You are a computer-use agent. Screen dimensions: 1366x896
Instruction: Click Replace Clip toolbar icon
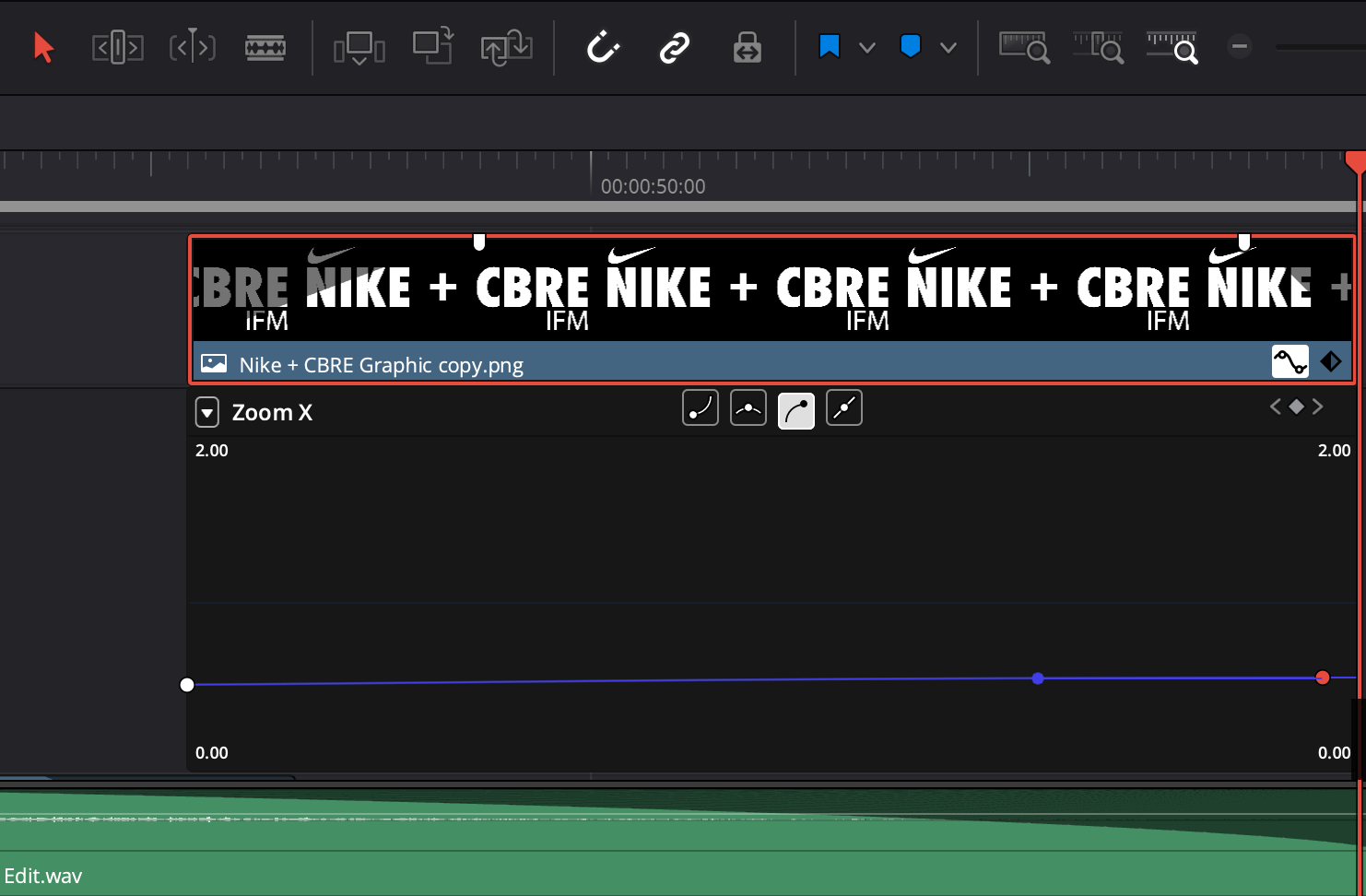click(506, 47)
